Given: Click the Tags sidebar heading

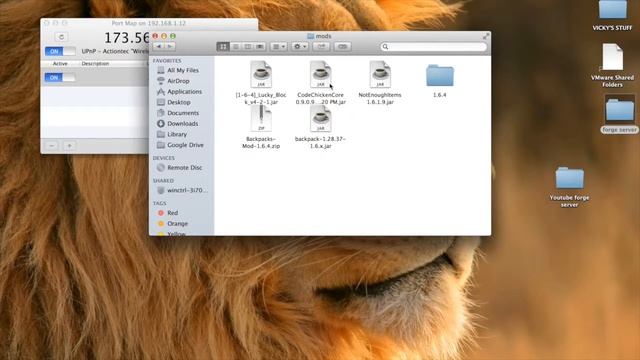Looking at the screenshot, I should point(160,203).
